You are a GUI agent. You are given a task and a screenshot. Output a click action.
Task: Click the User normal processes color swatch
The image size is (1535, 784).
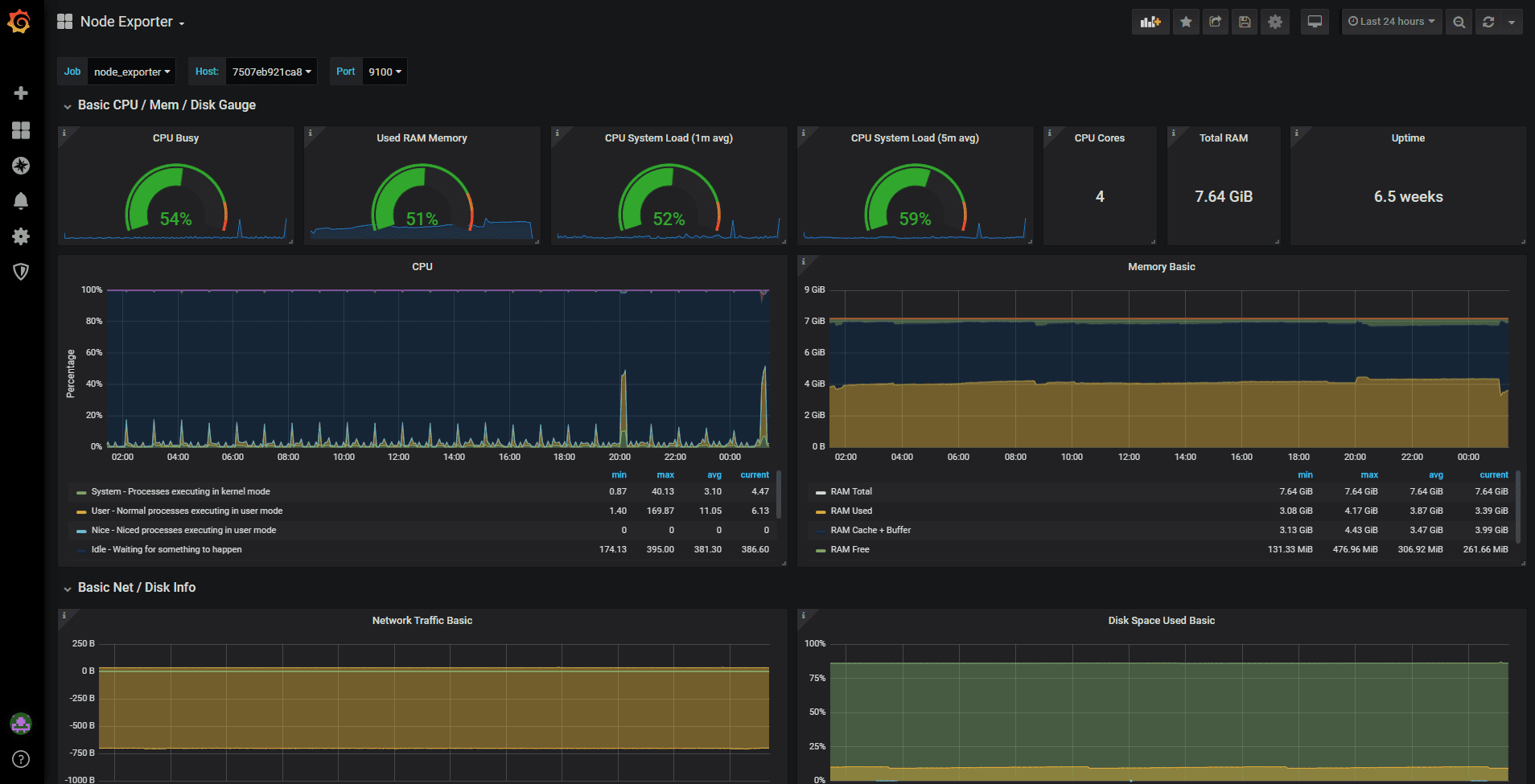pyautogui.click(x=81, y=511)
